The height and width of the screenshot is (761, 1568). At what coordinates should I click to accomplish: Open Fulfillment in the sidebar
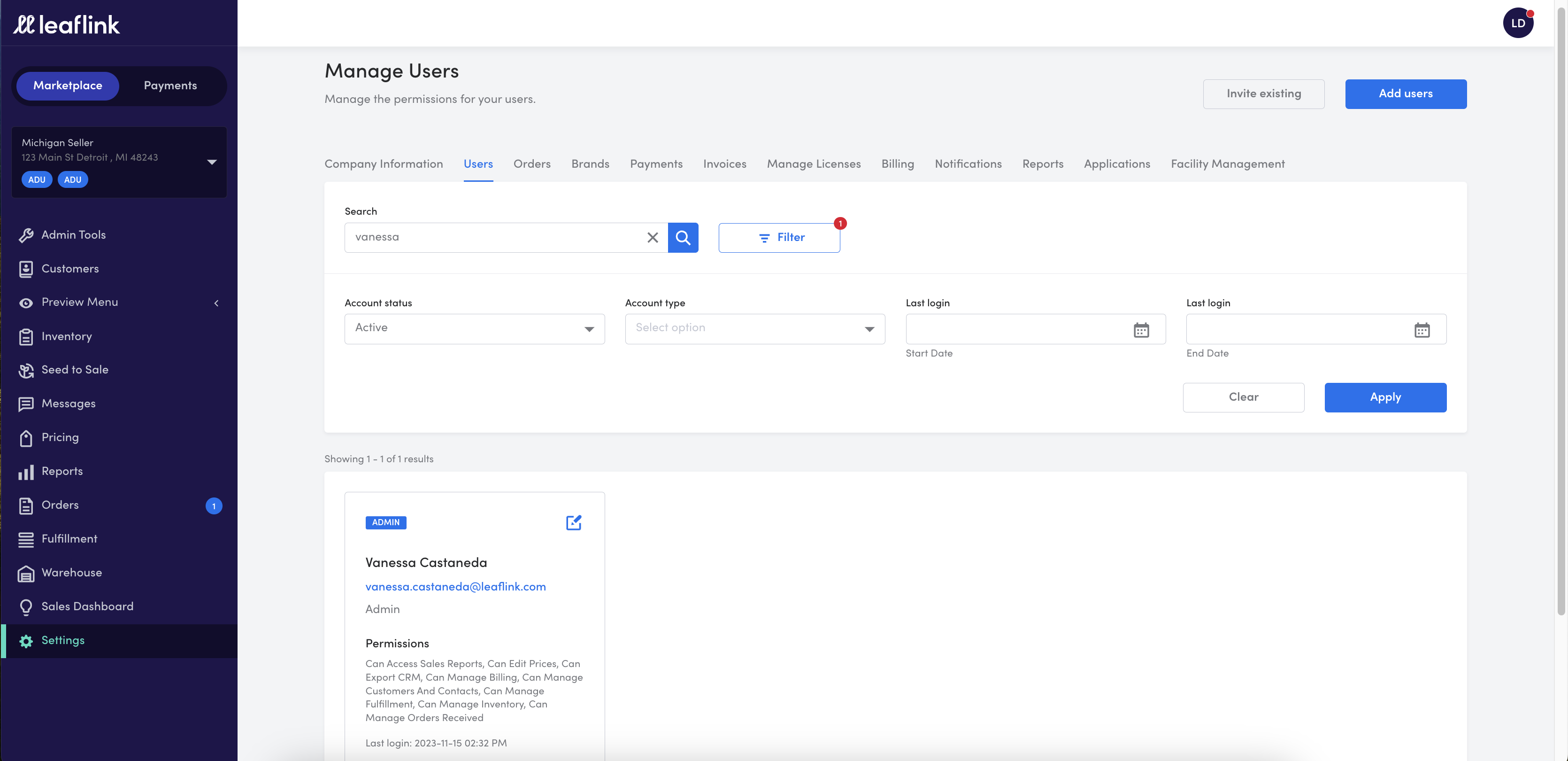(x=119, y=539)
